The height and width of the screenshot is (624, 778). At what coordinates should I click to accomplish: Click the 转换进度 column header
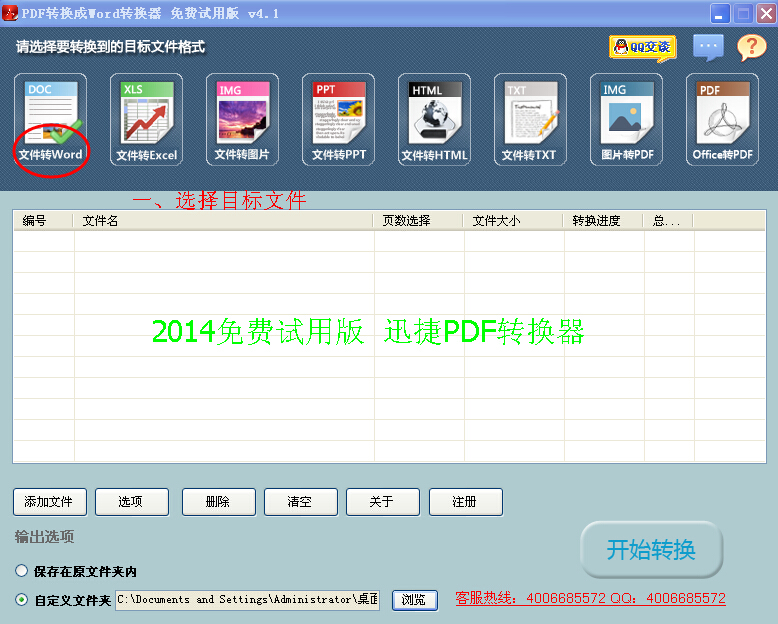(603, 221)
